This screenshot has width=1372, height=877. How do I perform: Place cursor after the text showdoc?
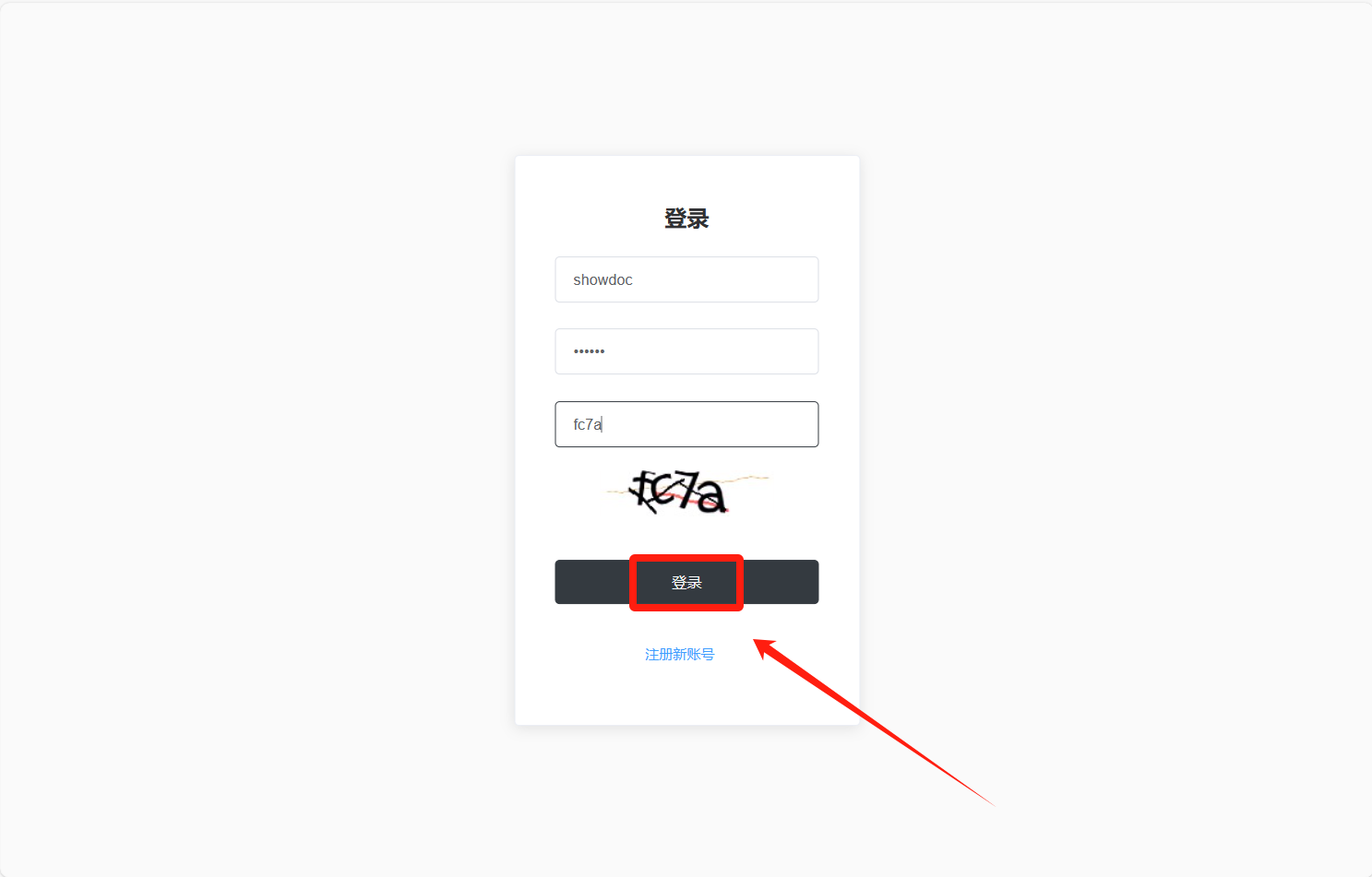coord(635,279)
